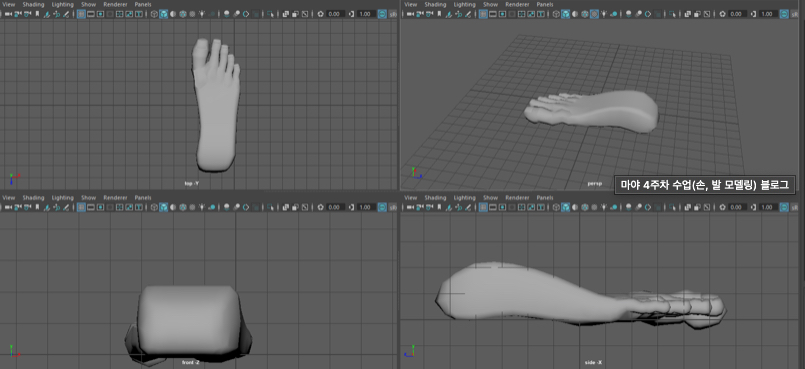Click 'top -Y' viewport label
Screen dimensions: 805x369
click(x=191, y=183)
